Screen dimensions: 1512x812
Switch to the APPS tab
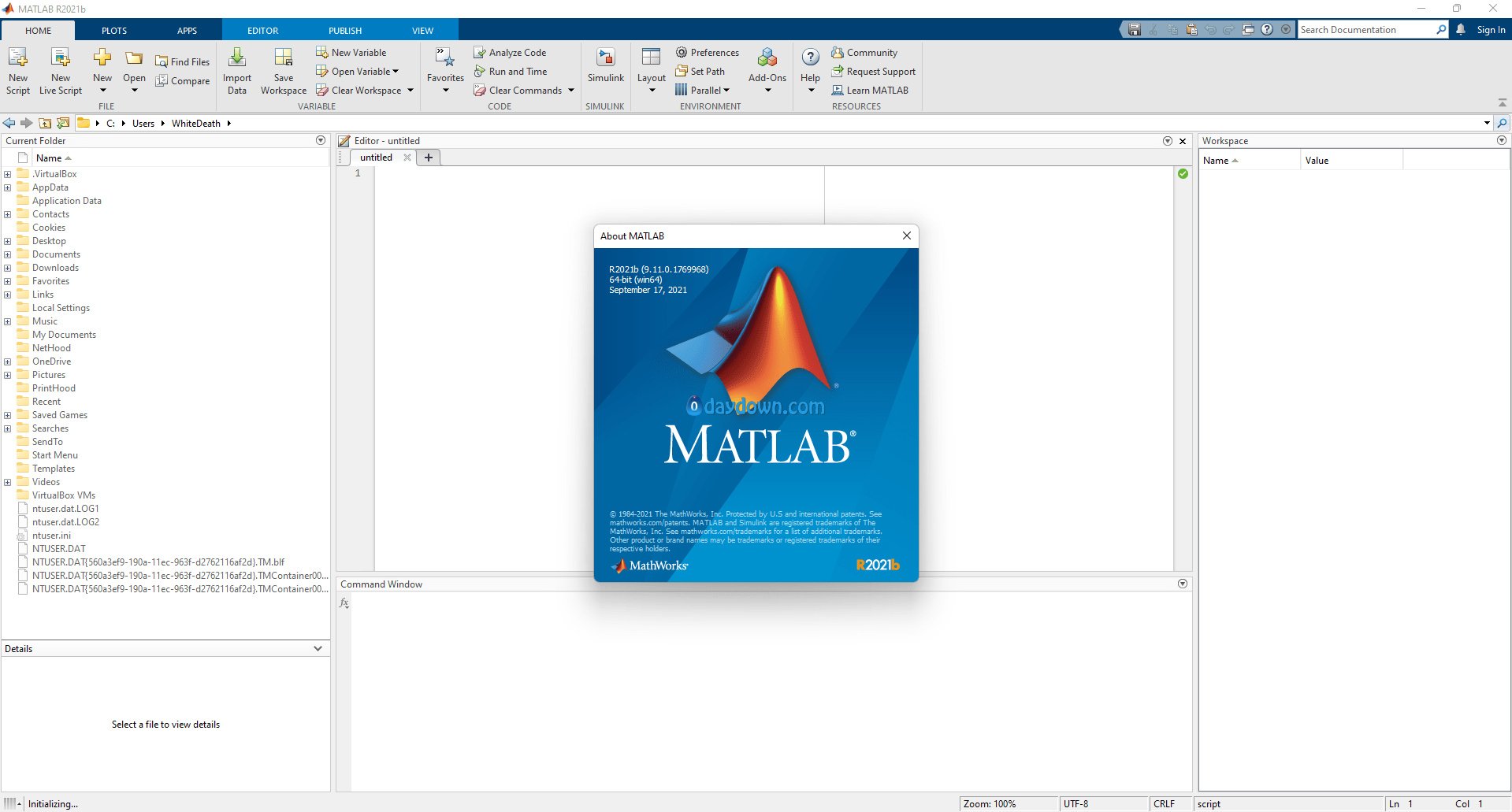tap(187, 31)
